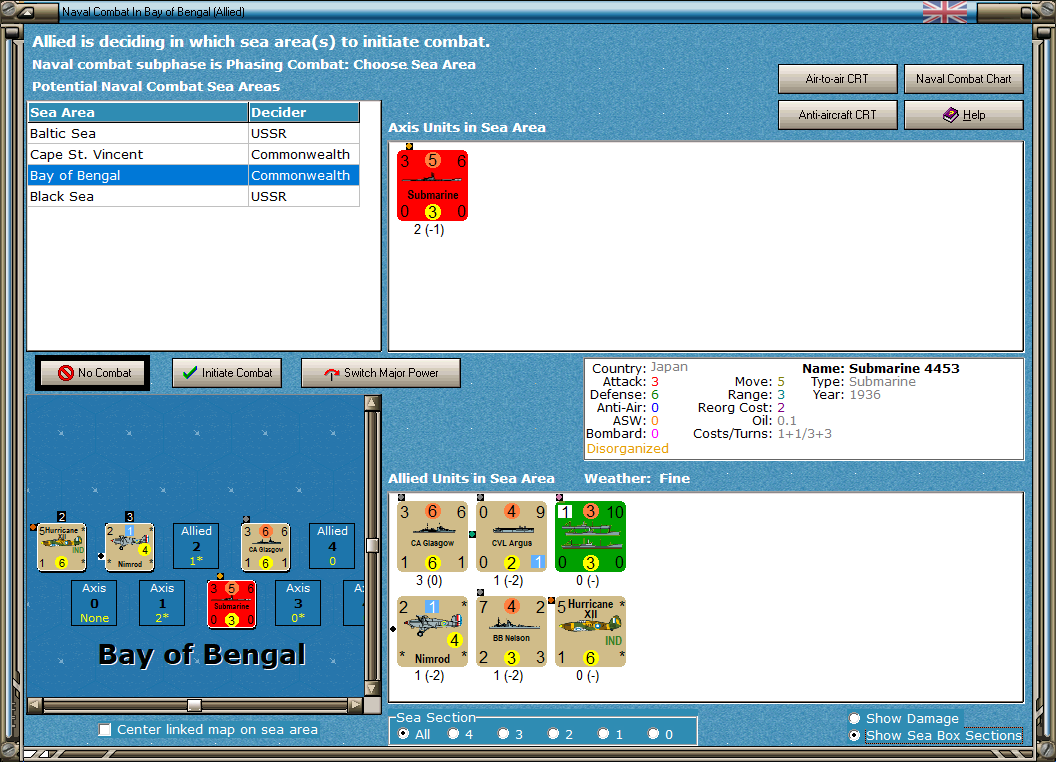Open the Air-to-air CRT chart
The width and height of the screenshot is (1056, 762).
tap(837, 79)
